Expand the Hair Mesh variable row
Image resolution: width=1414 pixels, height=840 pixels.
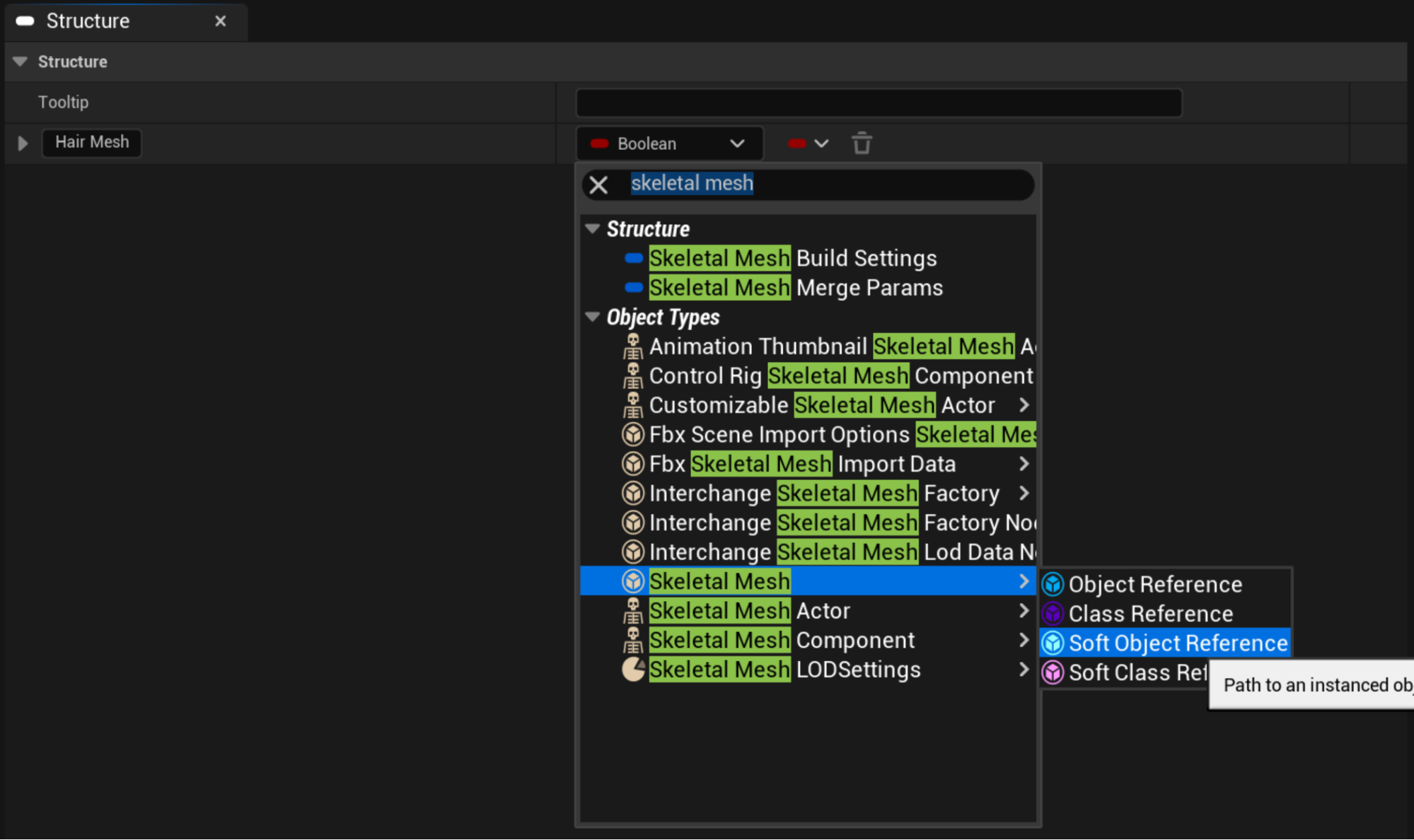23,144
